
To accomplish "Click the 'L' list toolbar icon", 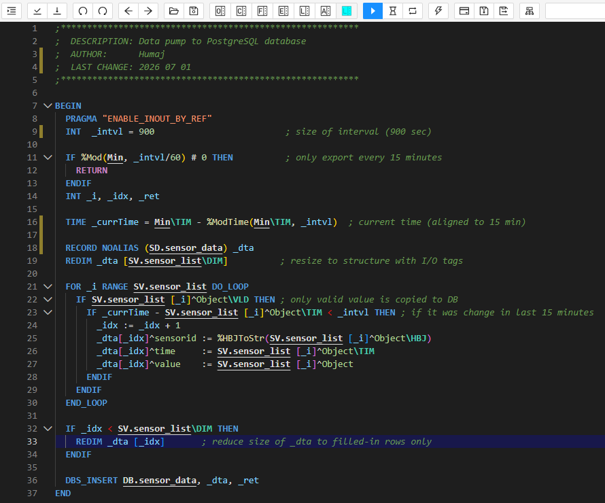I will (304, 11).
